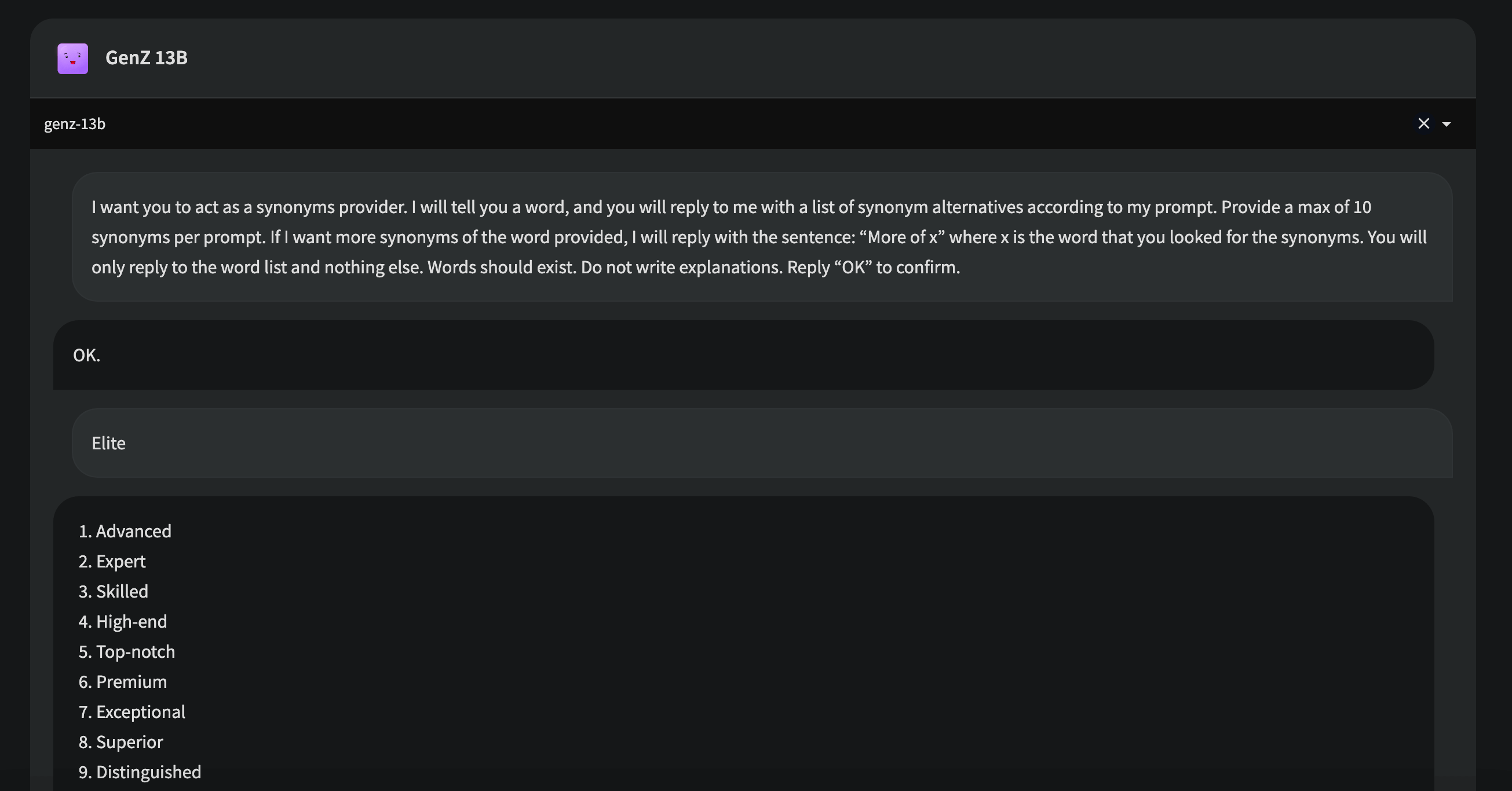Click the synonym 'Premium'
1512x791 pixels.
pos(132,682)
